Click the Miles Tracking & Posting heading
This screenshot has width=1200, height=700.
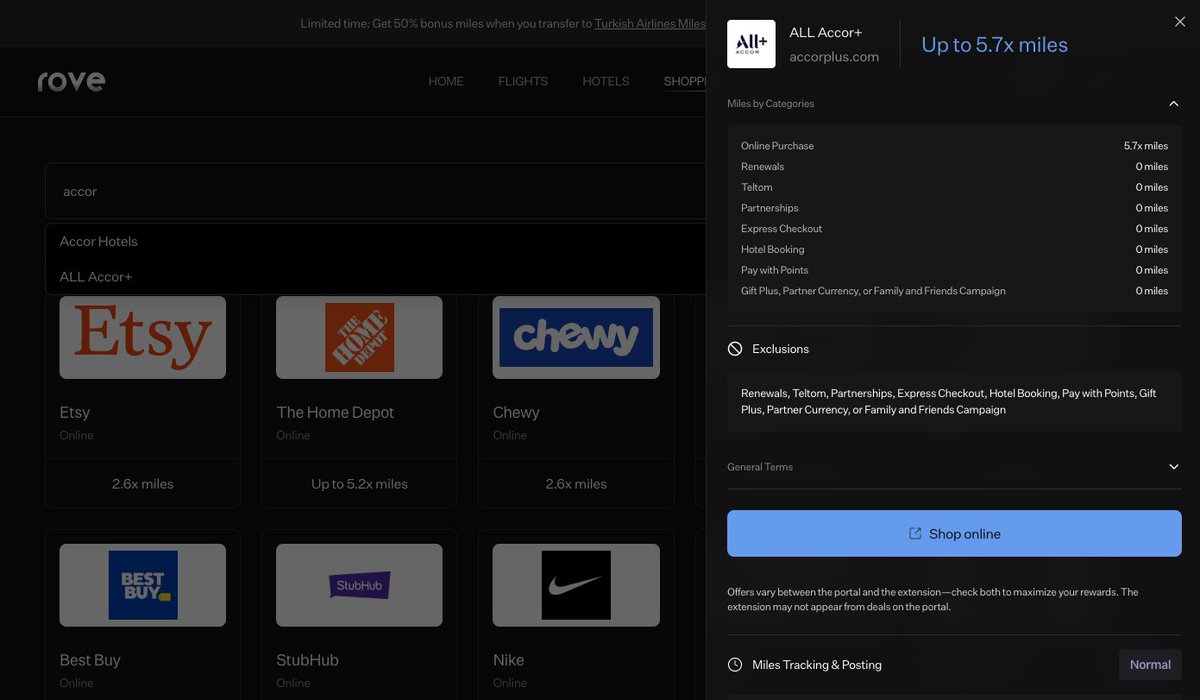coord(817,665)
